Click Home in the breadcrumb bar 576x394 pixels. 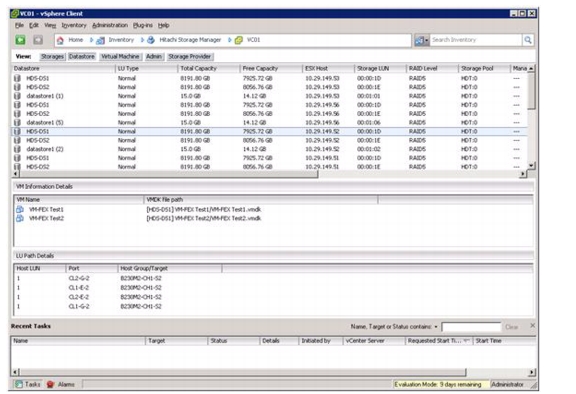tap(76, 40)
